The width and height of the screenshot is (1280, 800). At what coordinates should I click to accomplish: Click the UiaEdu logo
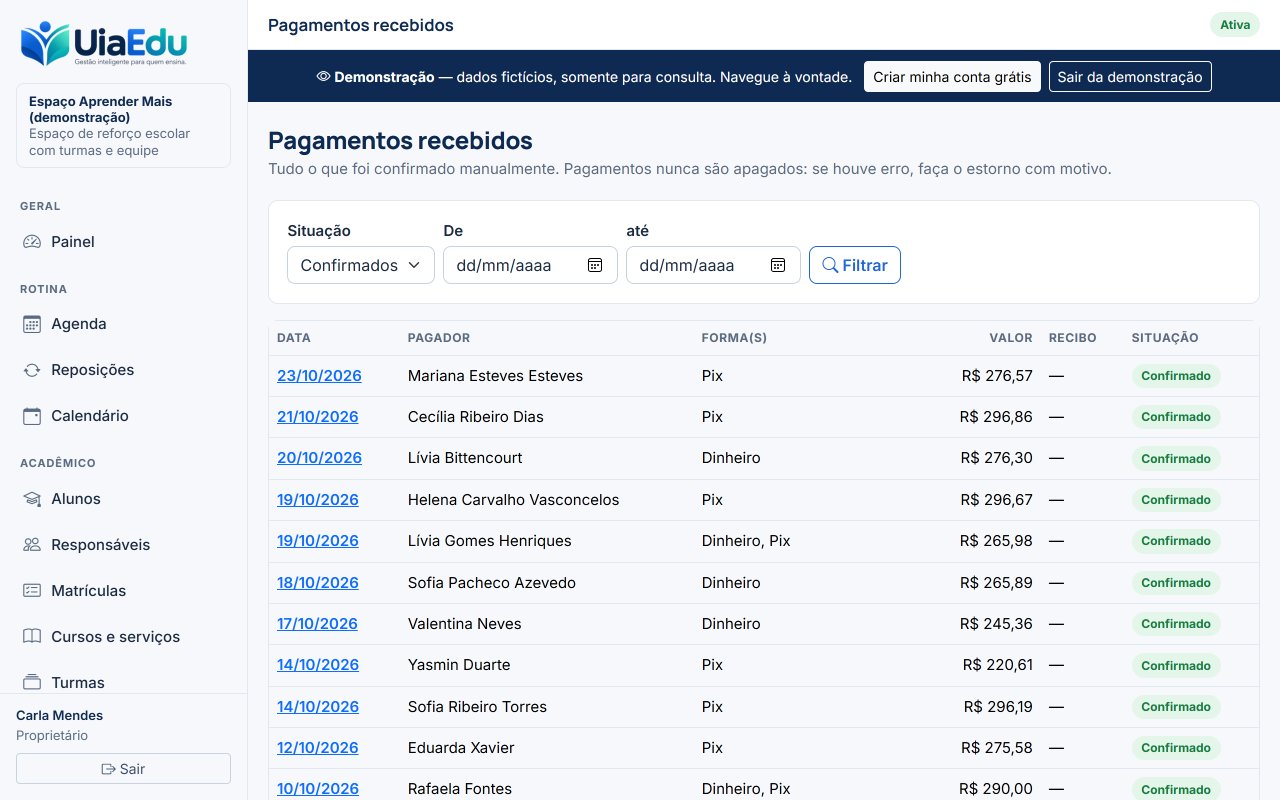point(104,44)
